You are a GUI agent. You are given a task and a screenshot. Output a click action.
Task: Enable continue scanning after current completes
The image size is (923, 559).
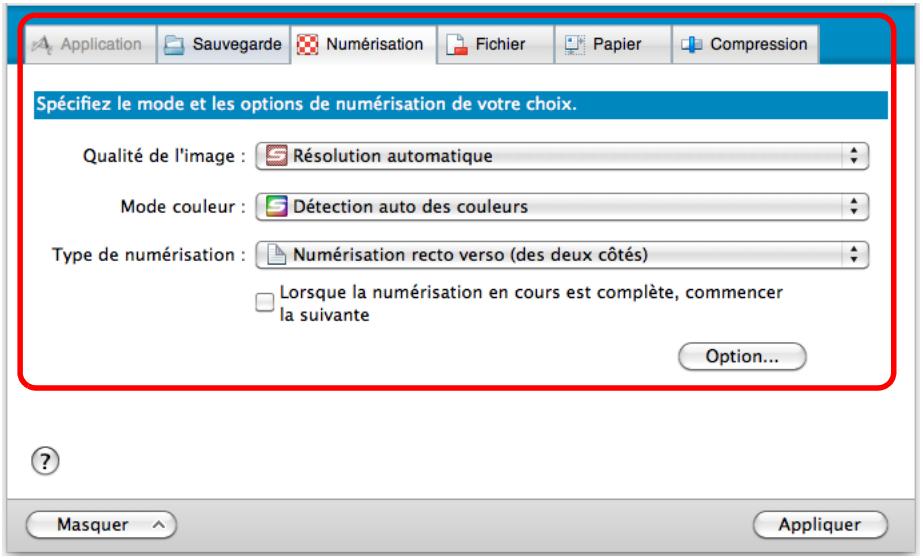tap(265, 302)
